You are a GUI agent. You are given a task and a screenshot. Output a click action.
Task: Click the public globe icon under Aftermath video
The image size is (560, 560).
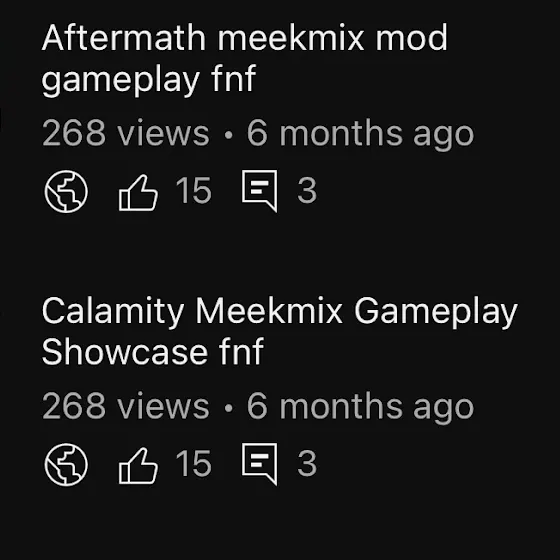point(66,191)
